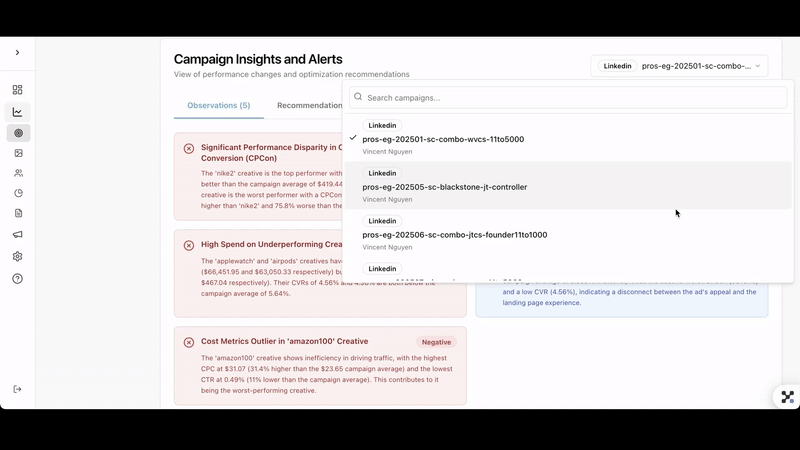Open the dashboard grid icon in sidebar

click(17, 90)
